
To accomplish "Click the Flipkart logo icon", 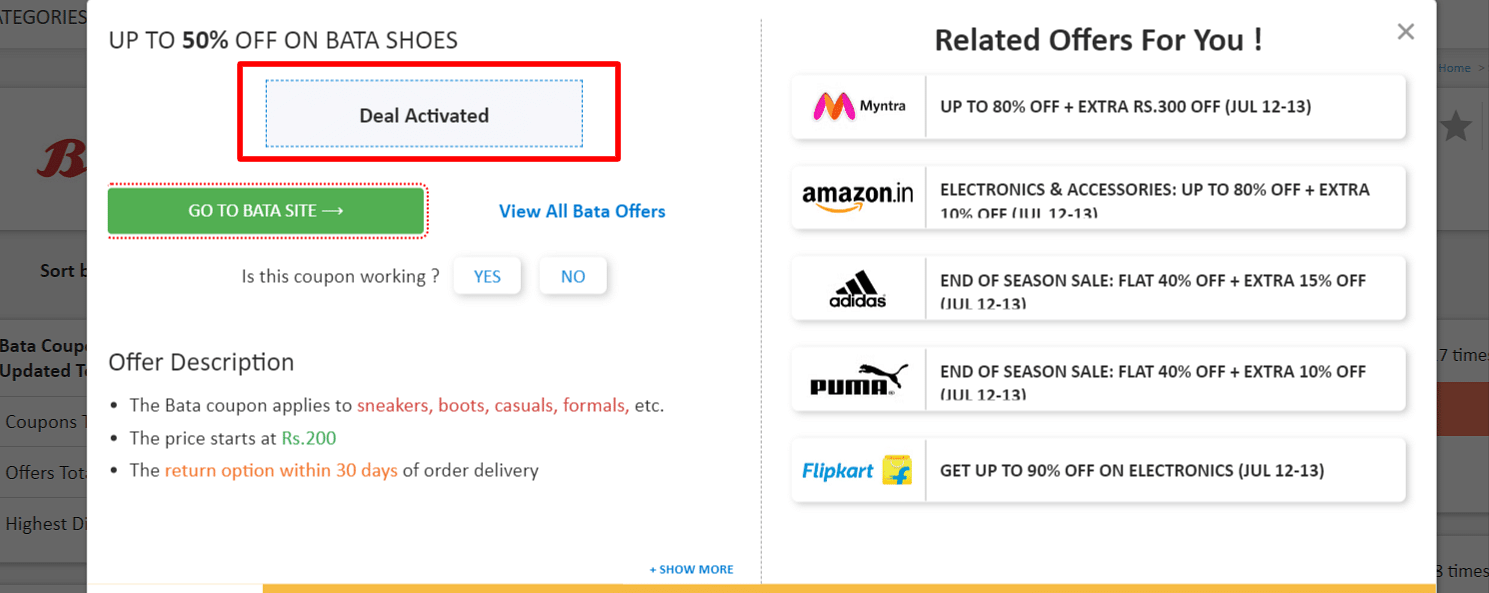I will [858, 470].
